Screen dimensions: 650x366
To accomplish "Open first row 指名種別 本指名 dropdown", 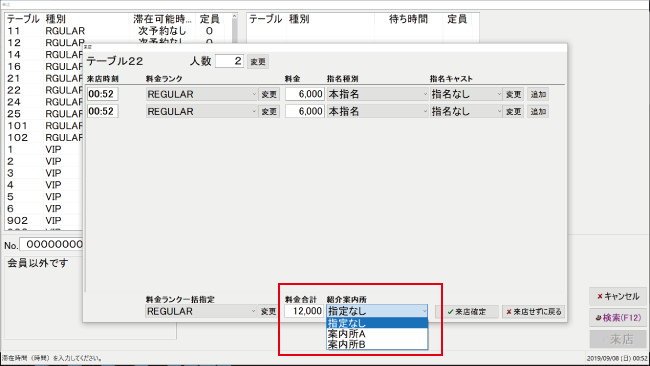I will coord(377,94).
